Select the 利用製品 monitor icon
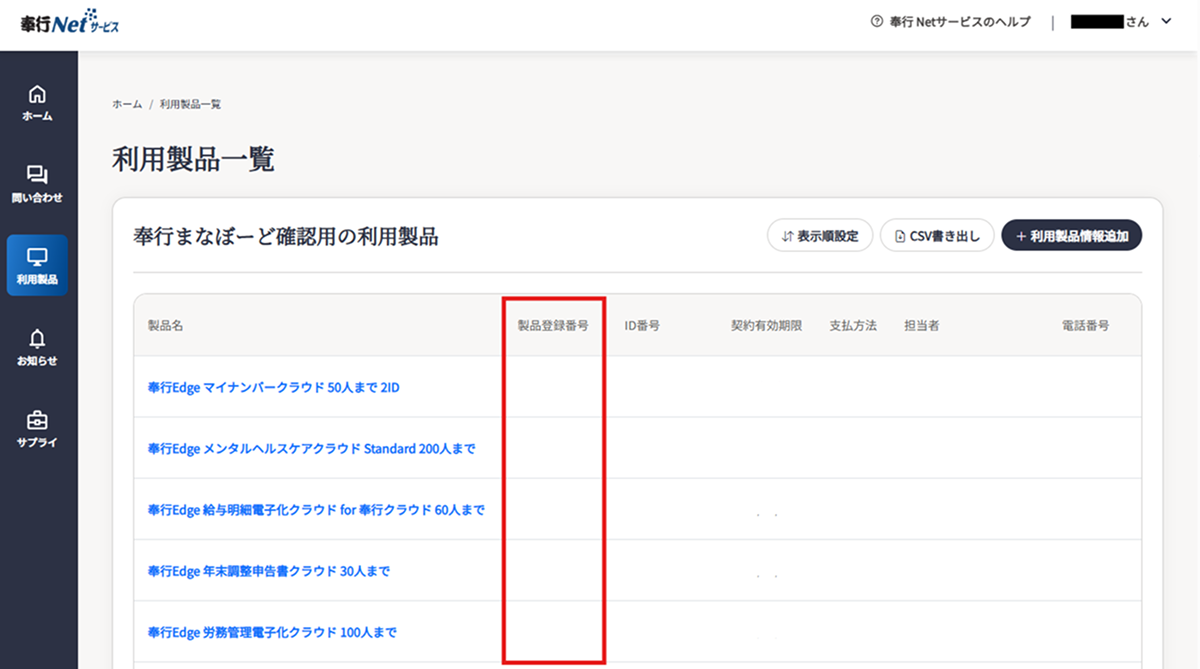The height and width of the screenshot is (669, 1200). 38,257
